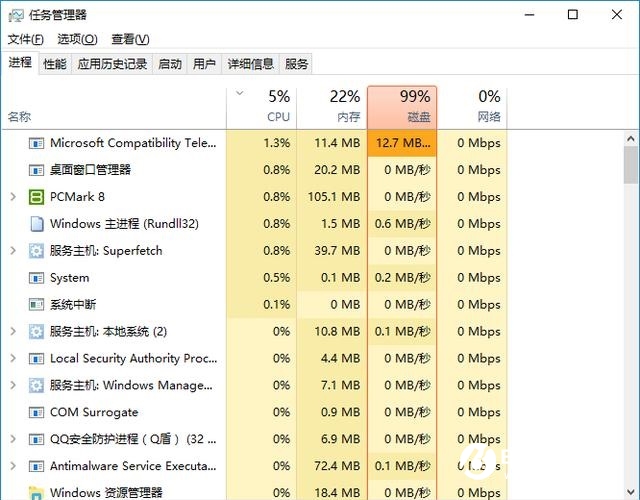
Task: Click the Task Manager title bar icon
Action: [x=16, y=16]
